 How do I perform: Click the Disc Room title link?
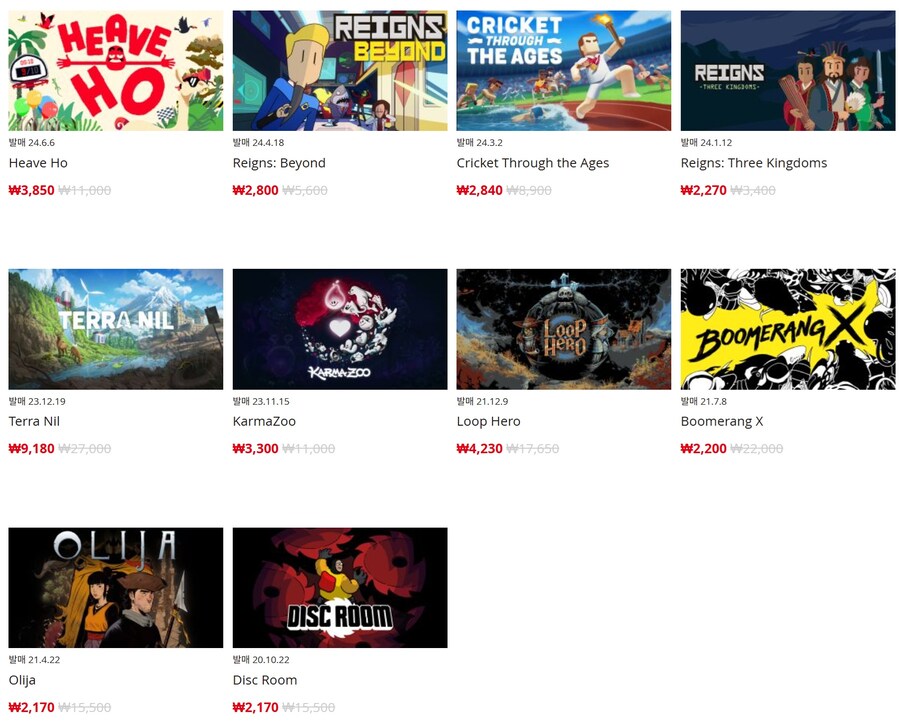click(x=265, y=680)
